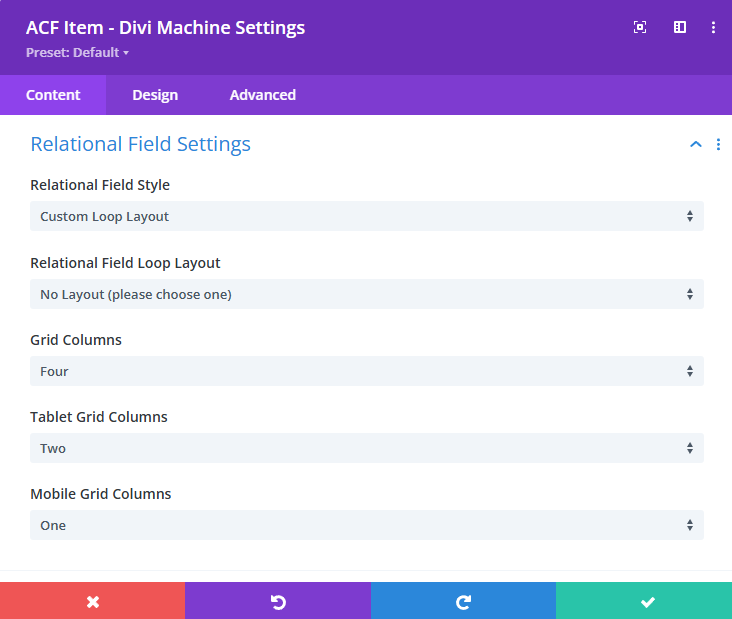The image size is (732, 619).
Task: Open the Relational Field Style dropdown
Action: click(x=367, y=216)
